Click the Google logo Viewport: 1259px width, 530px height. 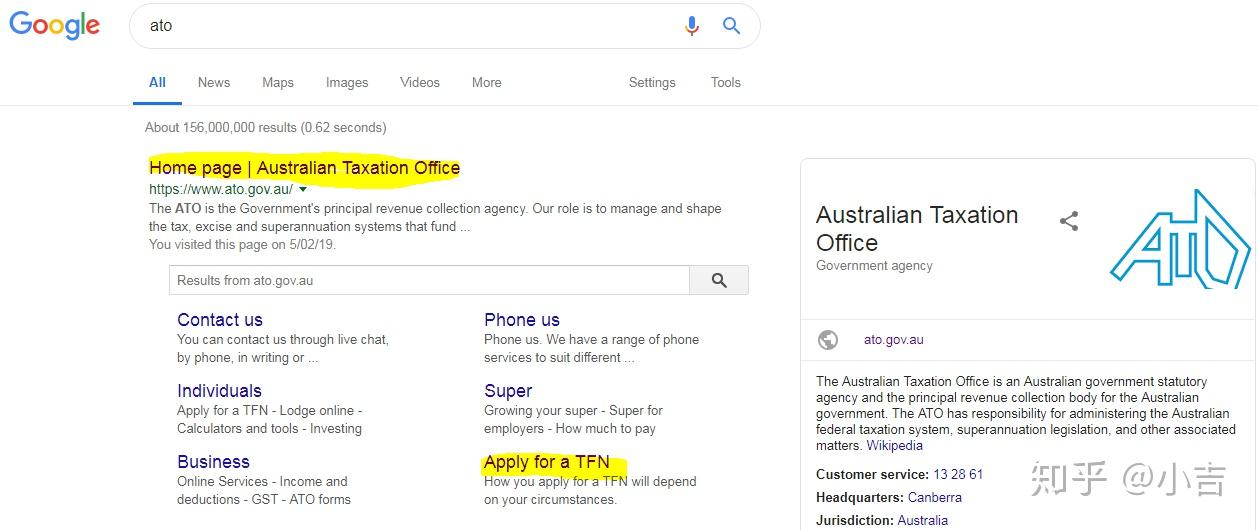point(55,25)
